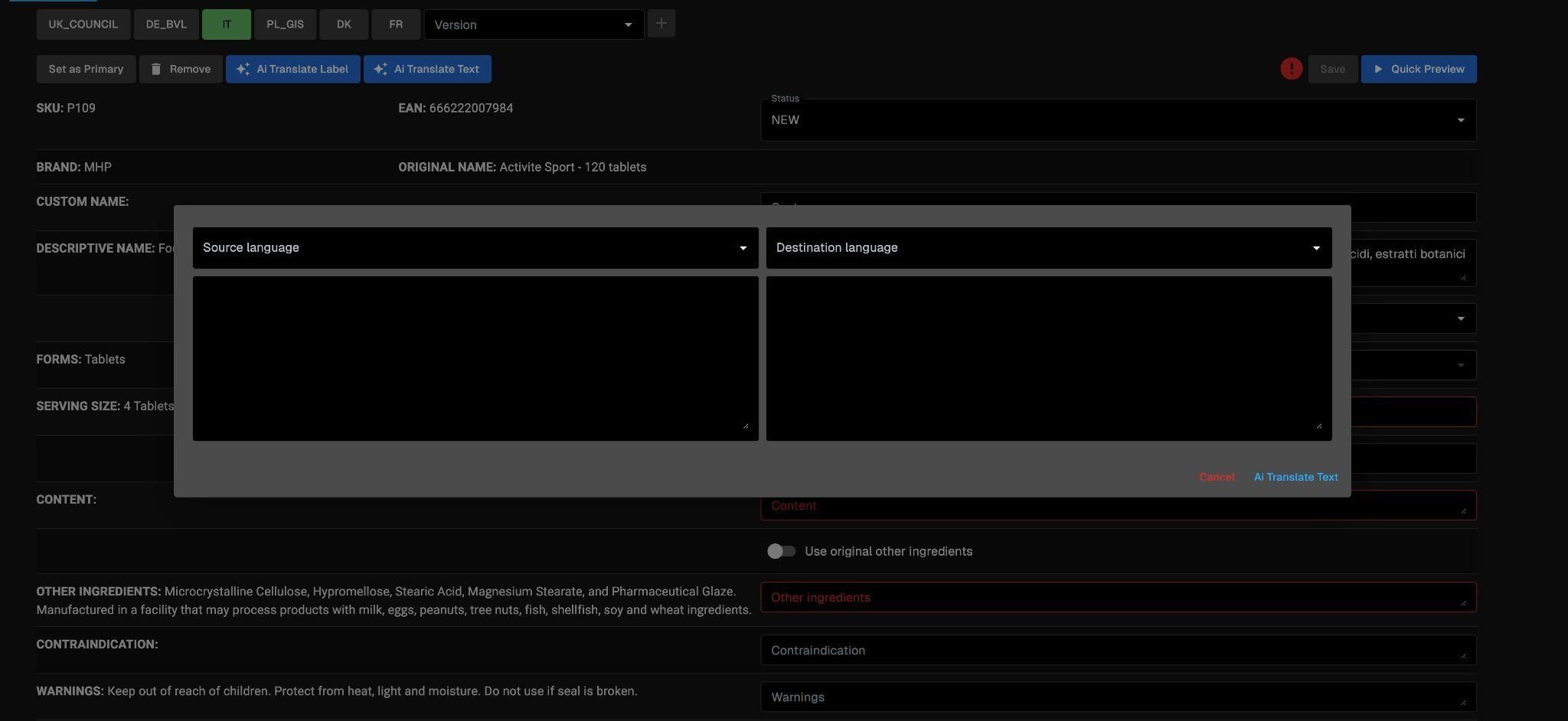Click the destination translation text area
The image size is (1568, 721).
point(1048,358)
